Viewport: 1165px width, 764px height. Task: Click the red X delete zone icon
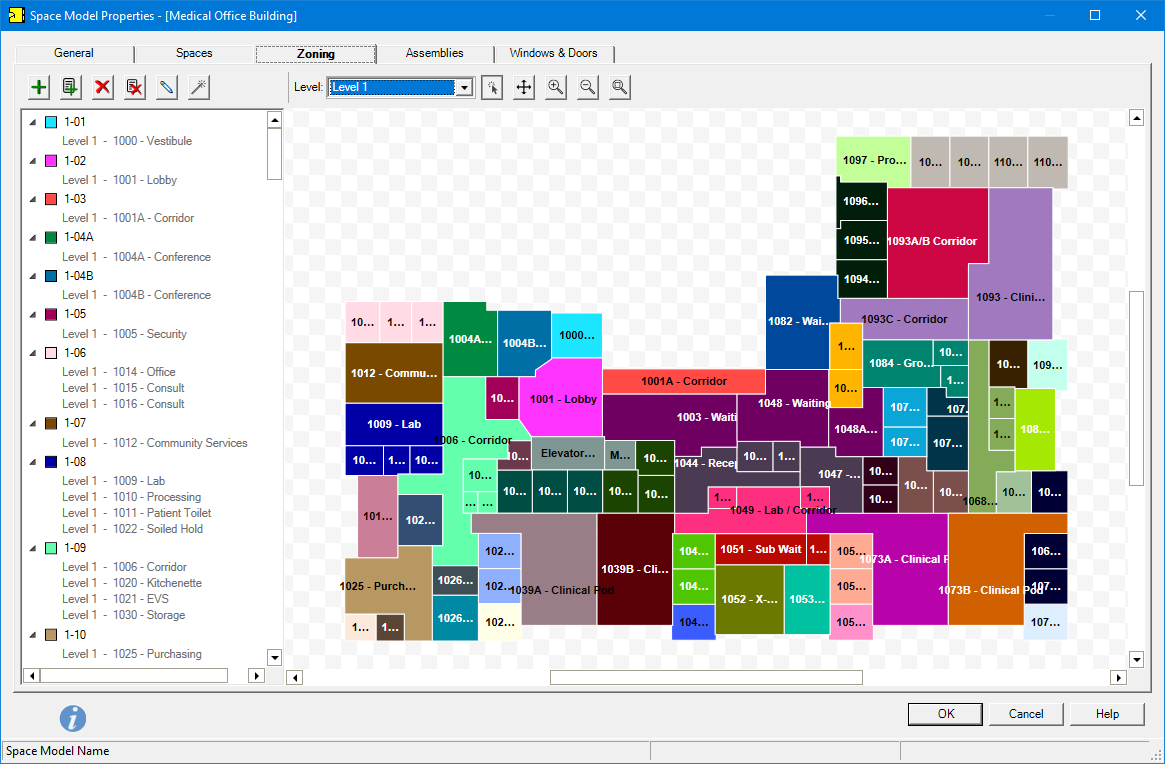pos(103,87)
